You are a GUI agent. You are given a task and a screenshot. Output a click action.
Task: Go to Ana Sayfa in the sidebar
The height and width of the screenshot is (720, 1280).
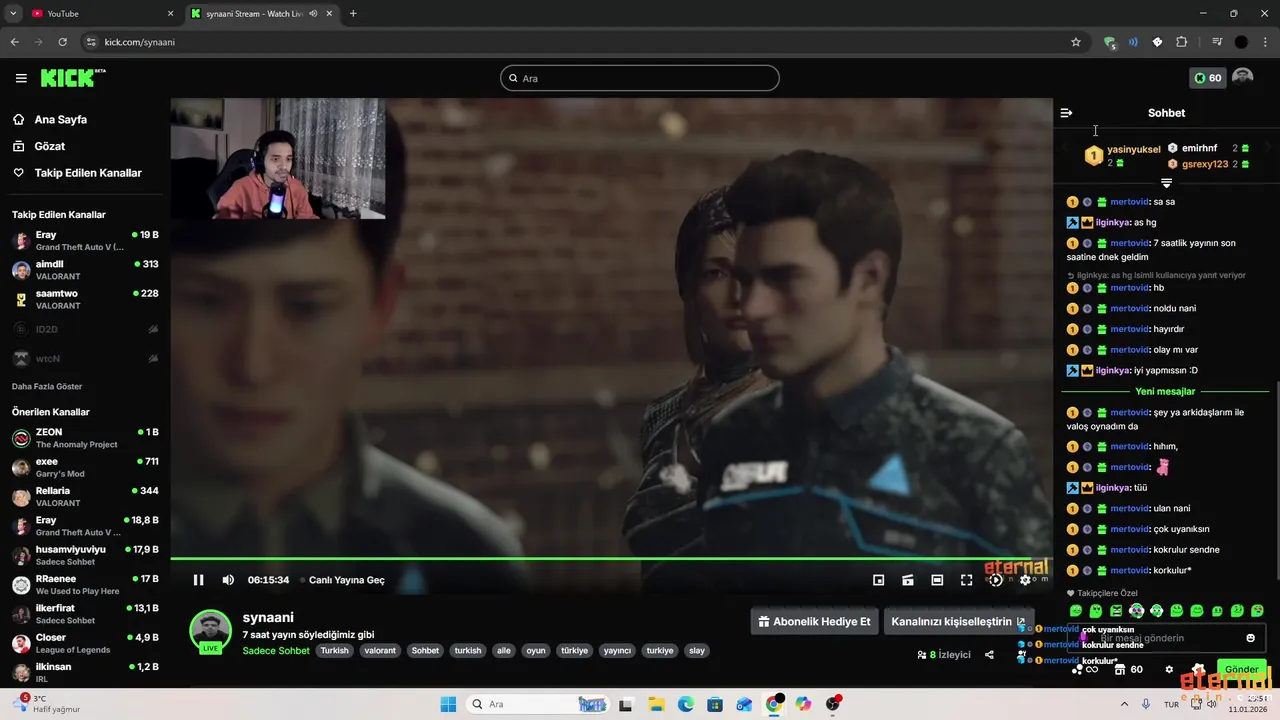coord(60,119)
